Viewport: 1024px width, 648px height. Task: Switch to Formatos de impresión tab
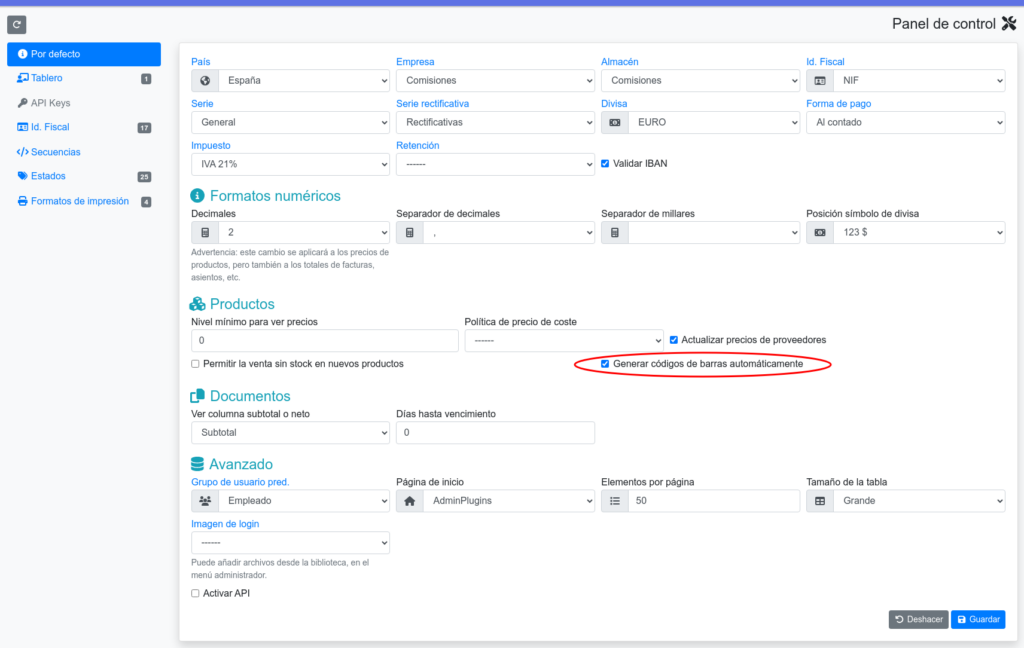tap(79, 201)
